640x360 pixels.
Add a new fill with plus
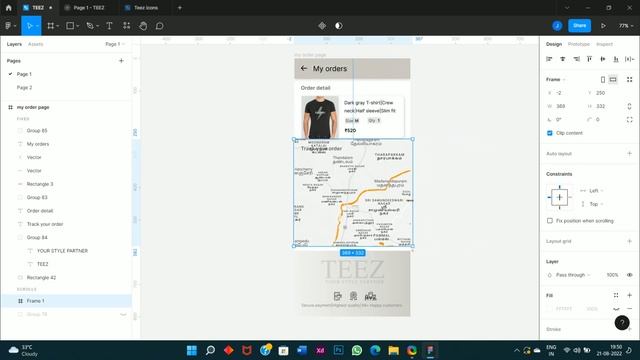(x=629, y=295)
